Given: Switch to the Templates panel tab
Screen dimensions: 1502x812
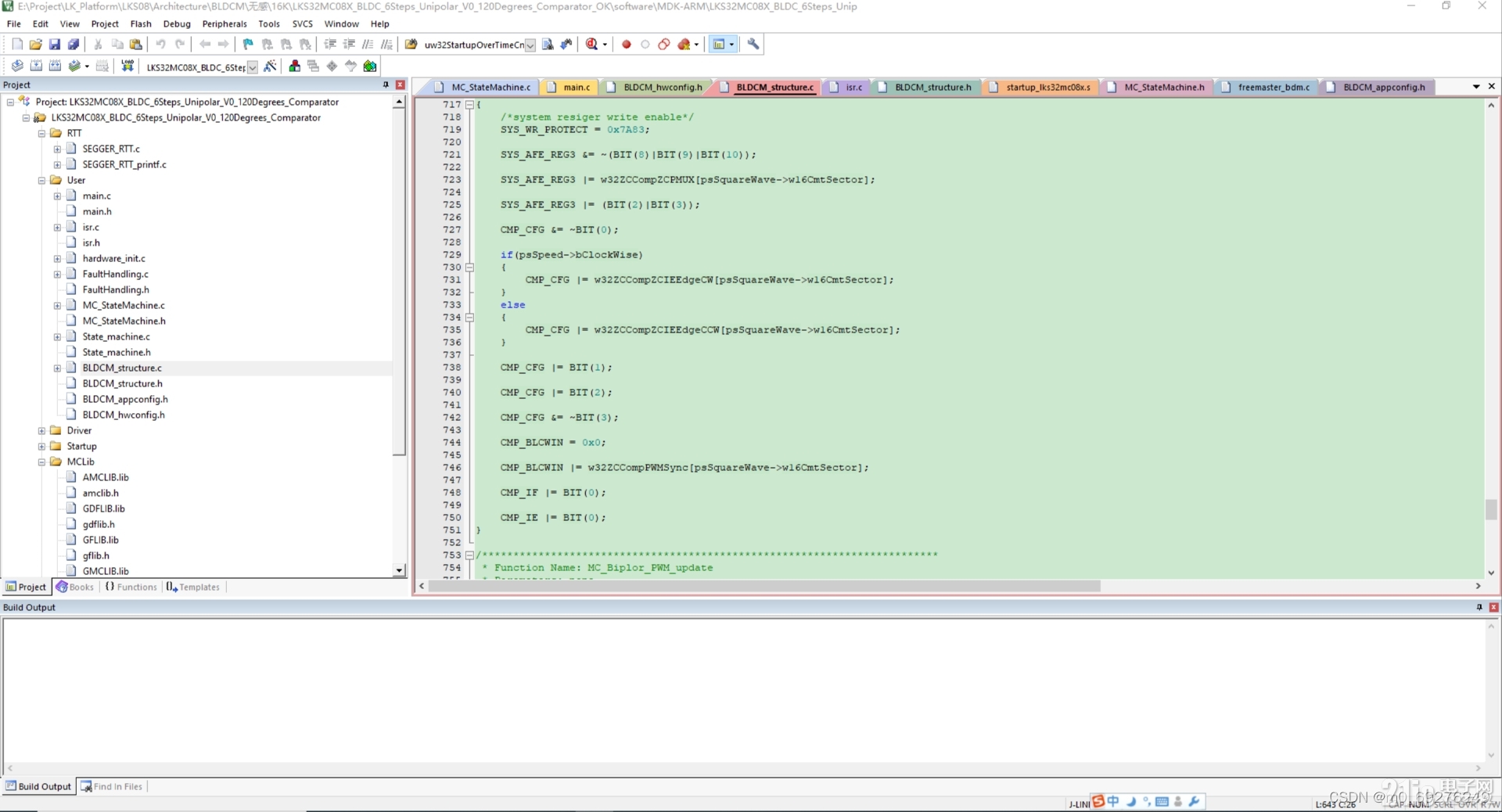Looking at the screenshot, I should 193,587.
